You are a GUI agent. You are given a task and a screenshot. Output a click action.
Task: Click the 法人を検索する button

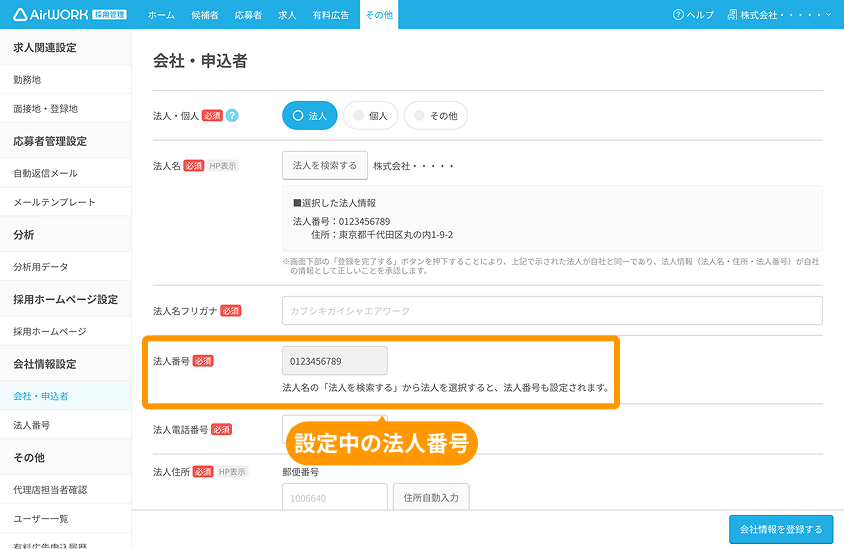[x=325, y=165]
